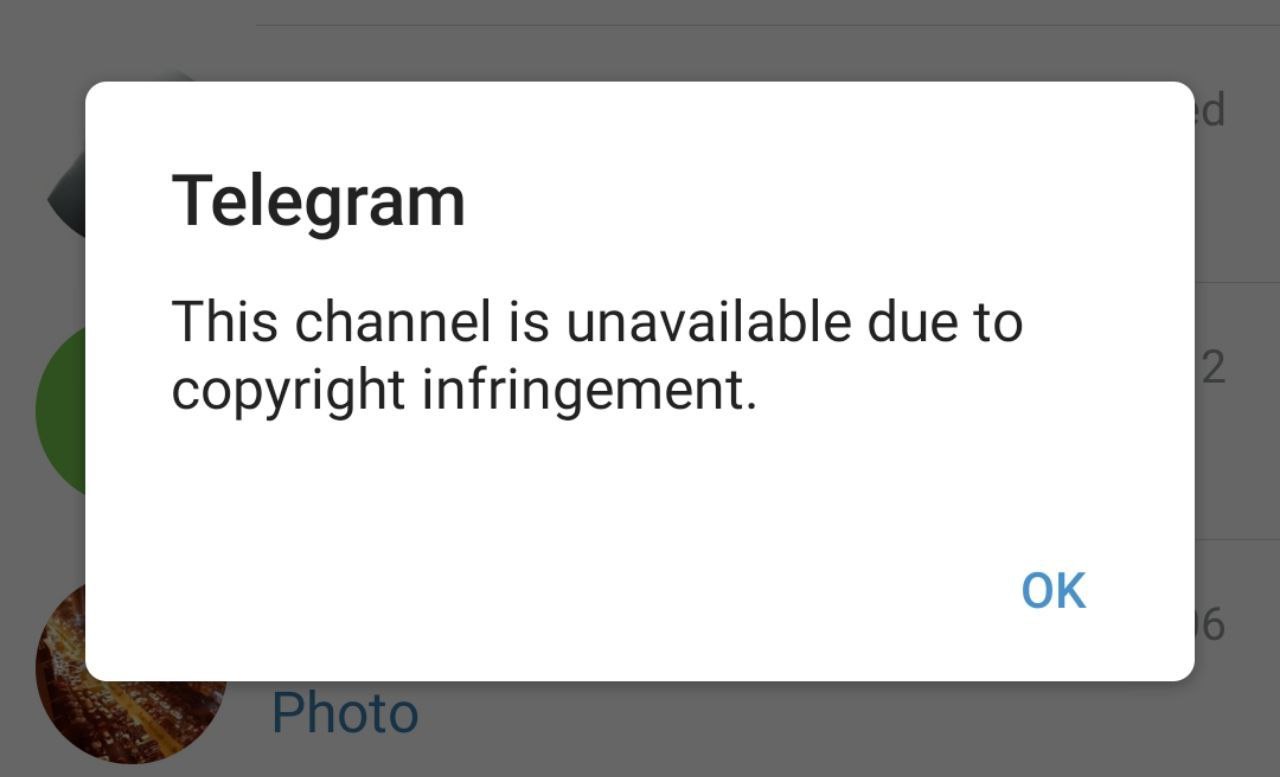The image size is (1280, 777).
Task: Select the green circular chat avatar
Action: pos(60,410)
